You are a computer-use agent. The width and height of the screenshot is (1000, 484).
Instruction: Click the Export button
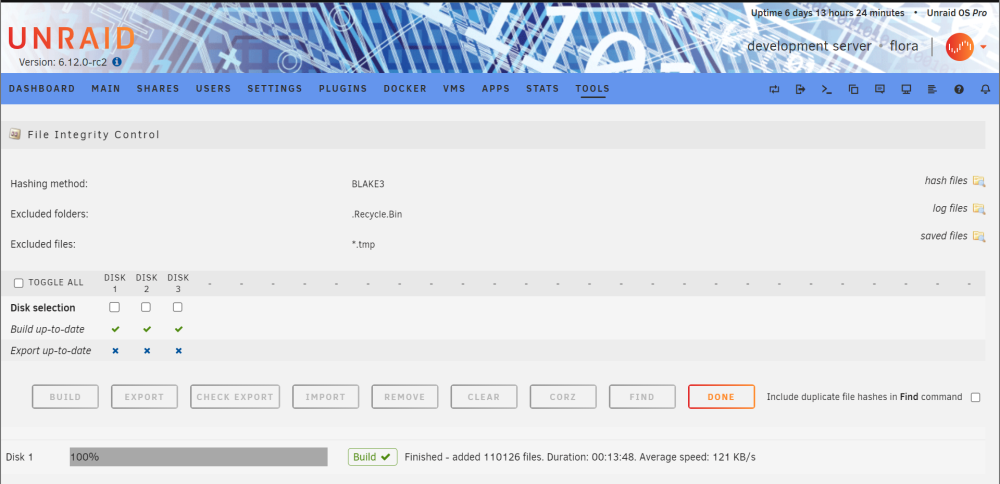click(x=144, y=397)
